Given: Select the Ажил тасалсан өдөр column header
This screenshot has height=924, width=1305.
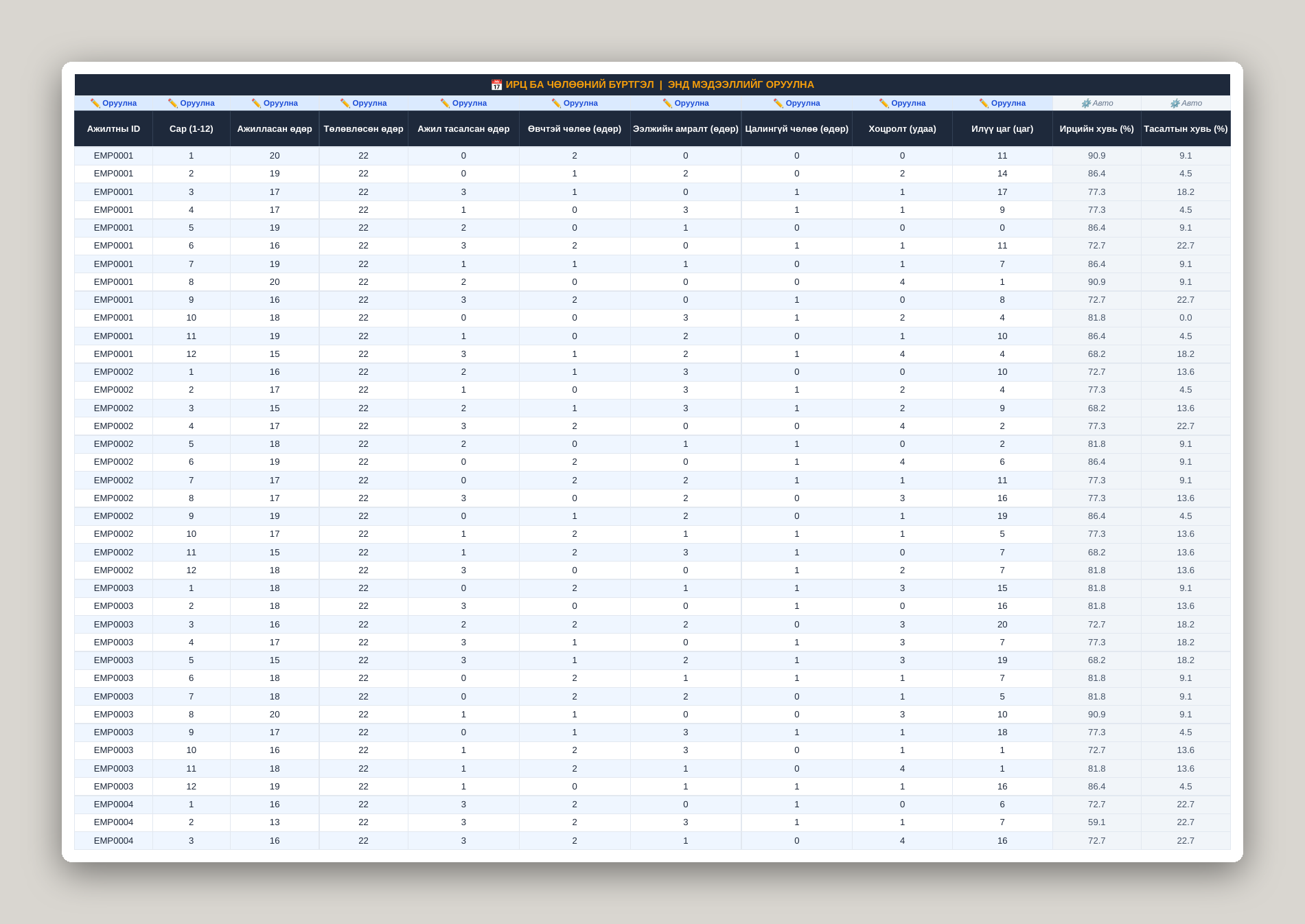Looking at the screenshot, I should pyautogui.click(x=463, y=128).
